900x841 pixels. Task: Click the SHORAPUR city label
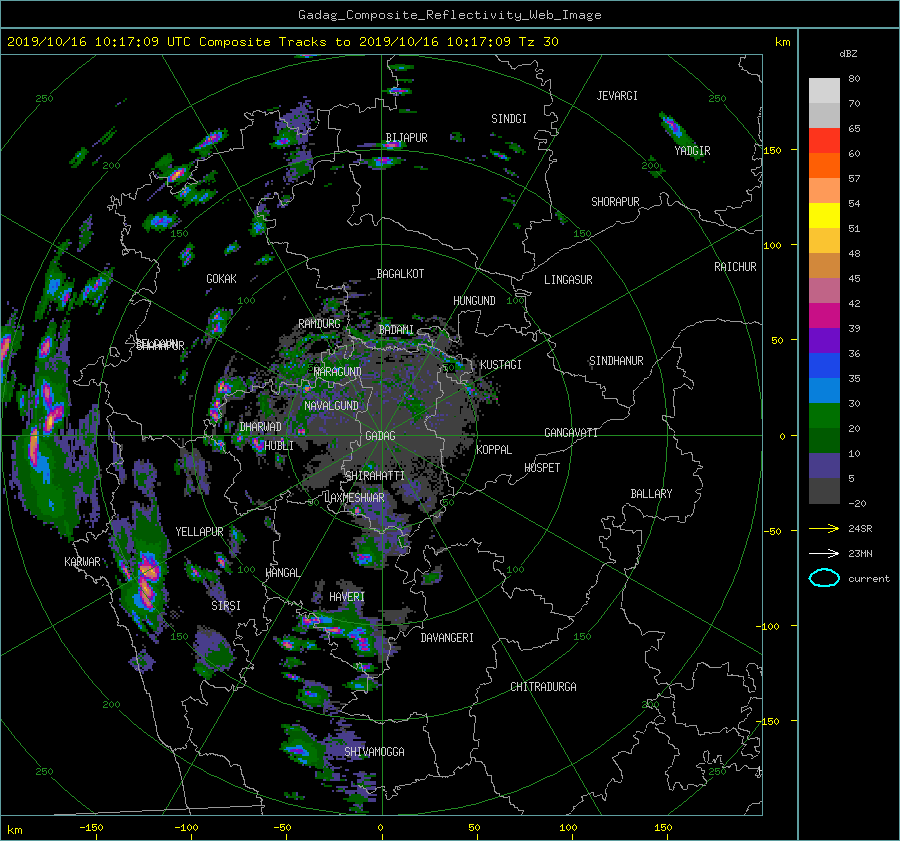pos(615,202)
